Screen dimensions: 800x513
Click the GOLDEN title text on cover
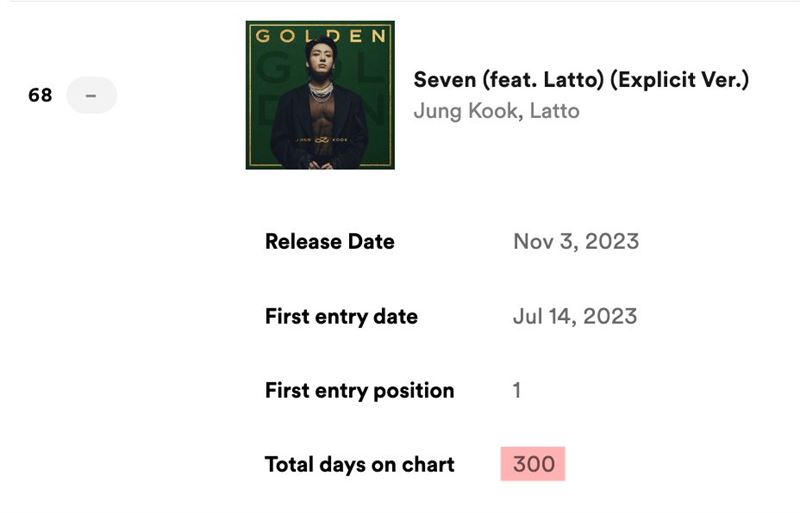[x=320, y=36]
